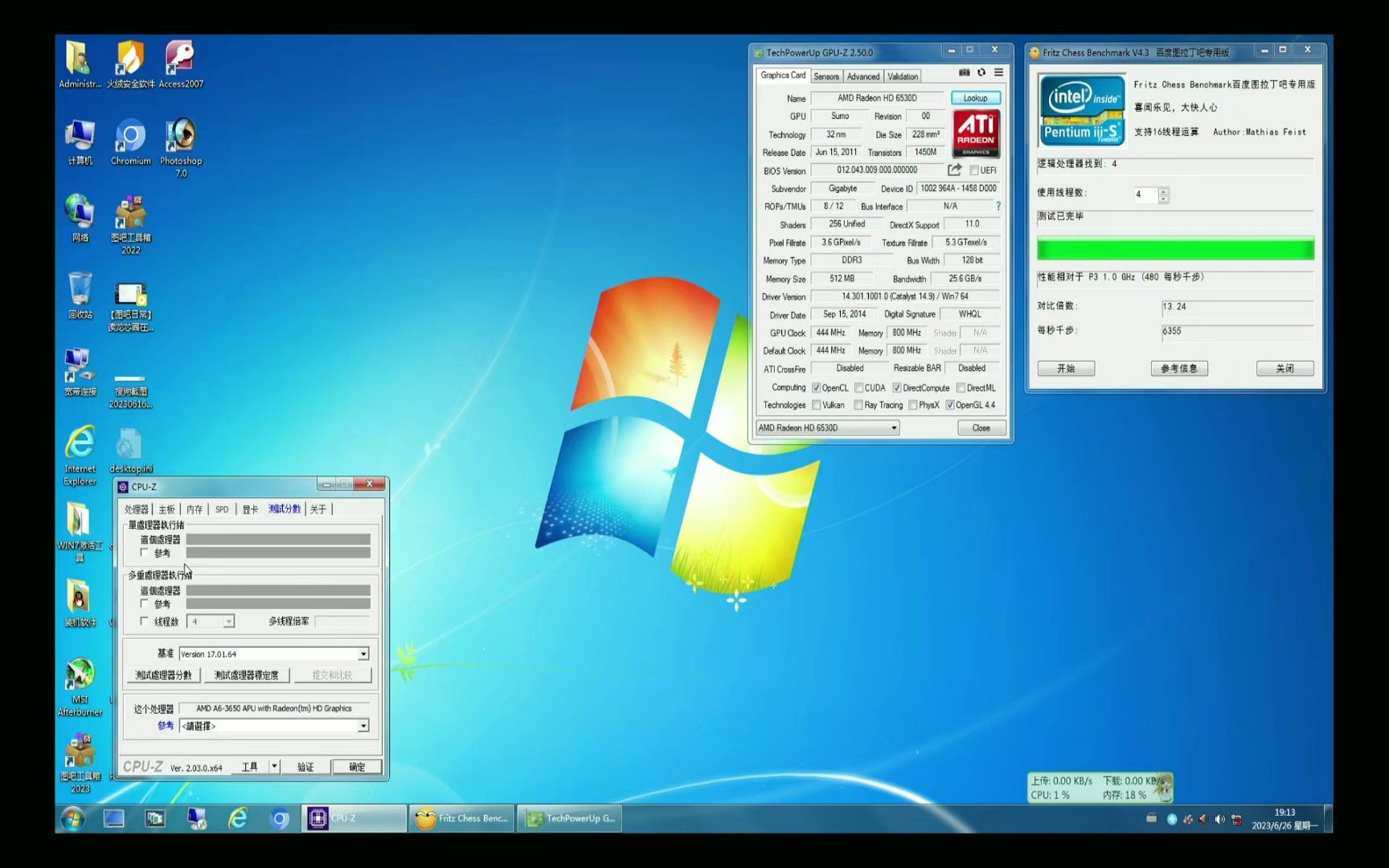Toggle the OpenCL checkbox in GPU-Z
This screenshot has height=868, width=1389.
[x=816, y=388]
